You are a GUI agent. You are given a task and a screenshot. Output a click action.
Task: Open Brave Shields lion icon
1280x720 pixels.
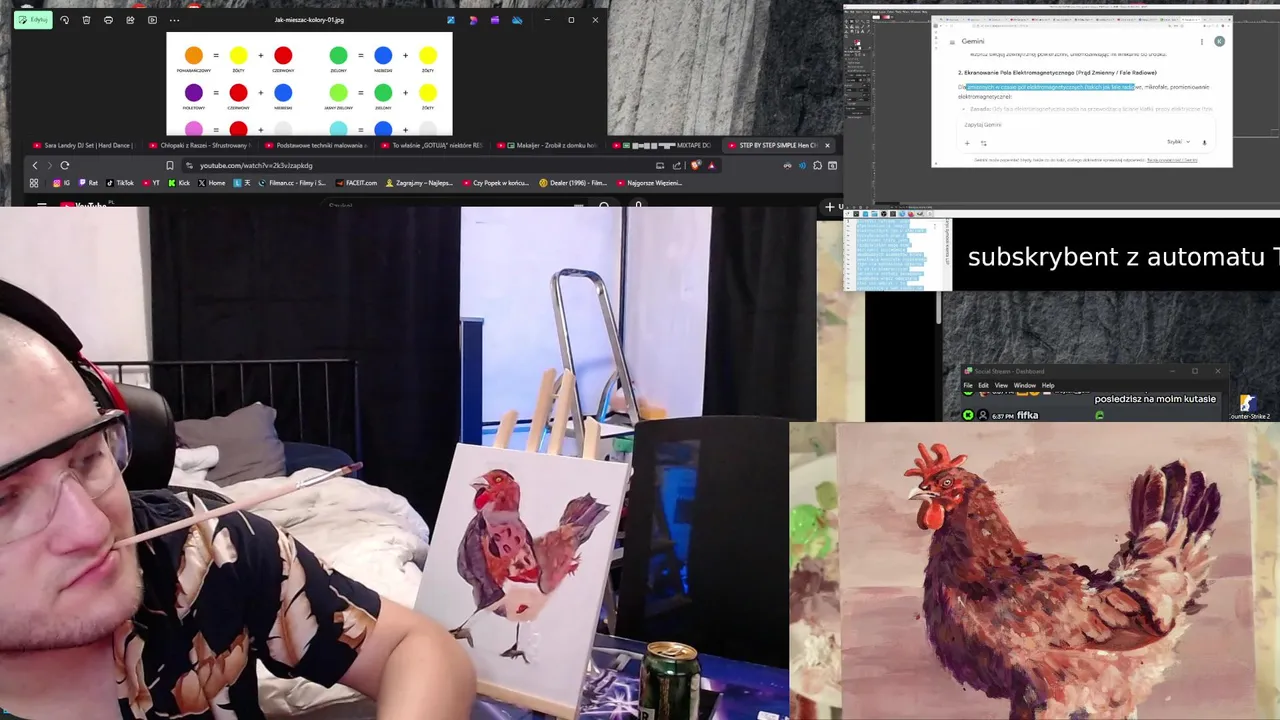[695, 165]
